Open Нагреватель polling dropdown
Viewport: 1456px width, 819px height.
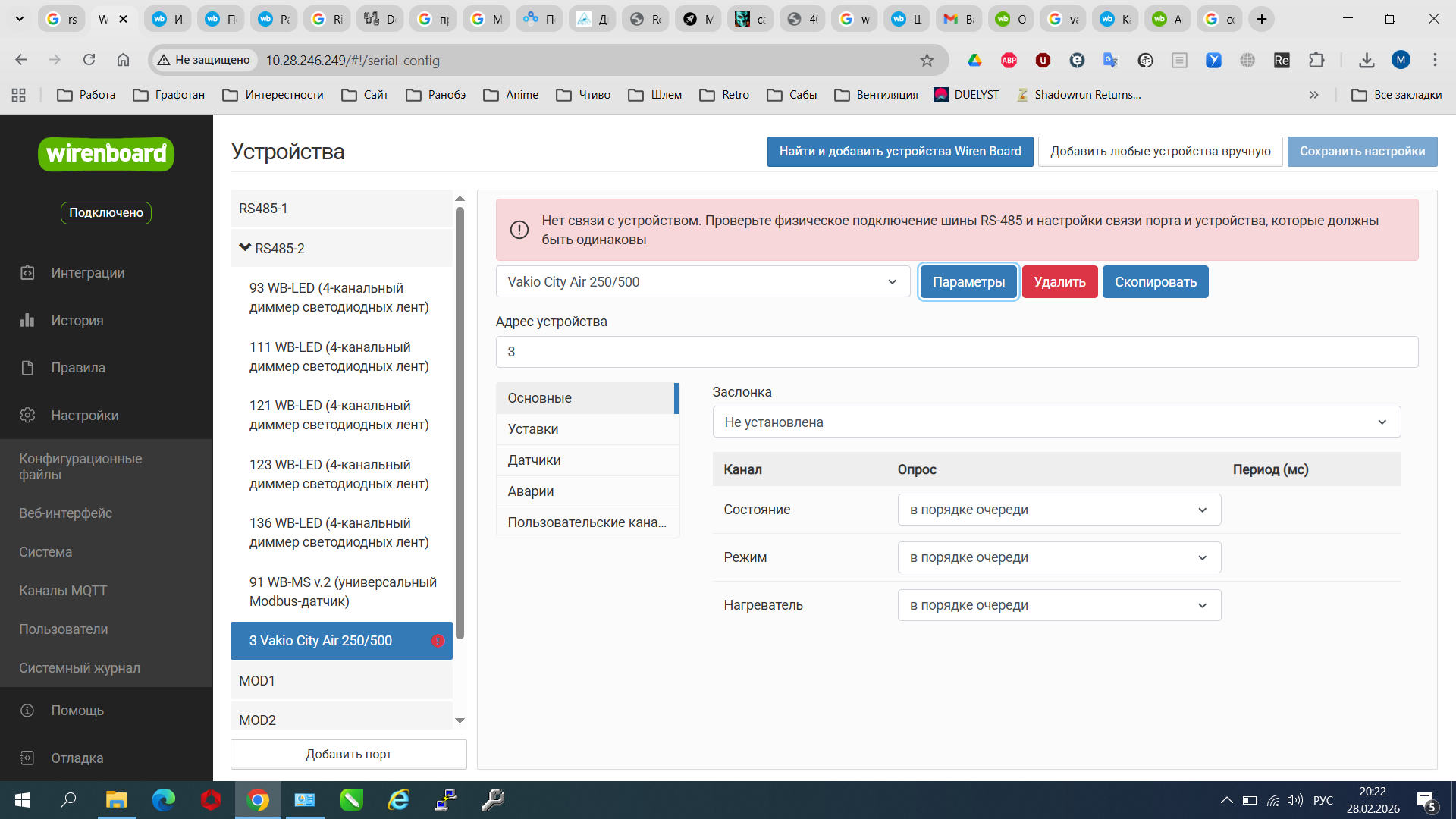click(1059, 605)
